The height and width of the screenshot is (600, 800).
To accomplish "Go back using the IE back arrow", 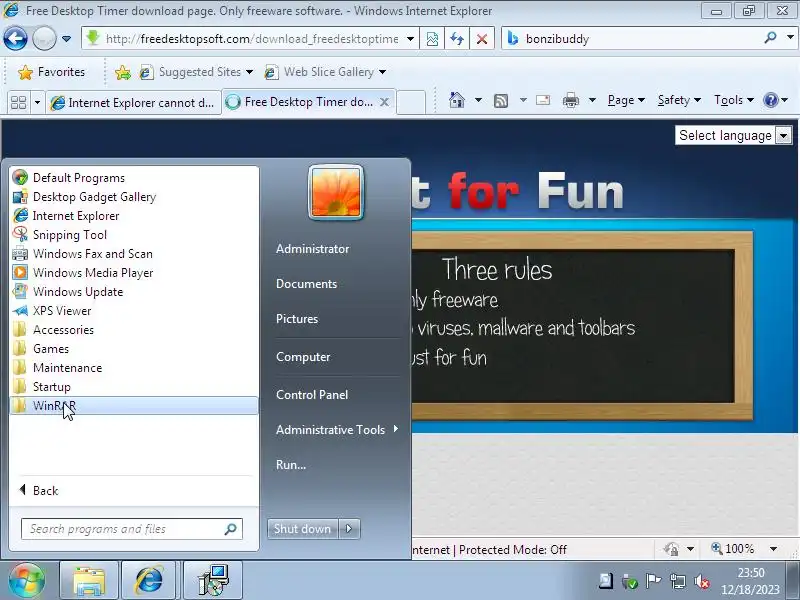I will [x=15, y=38].
